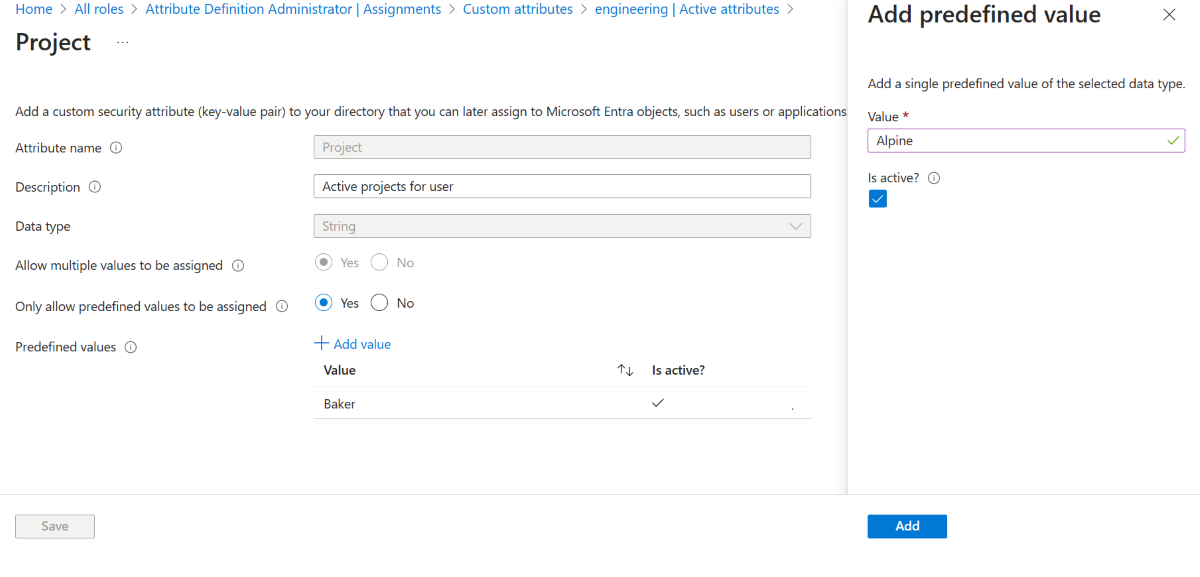Click the Add value link
This screenshot has height=577, width=1200.
(353, 344)
